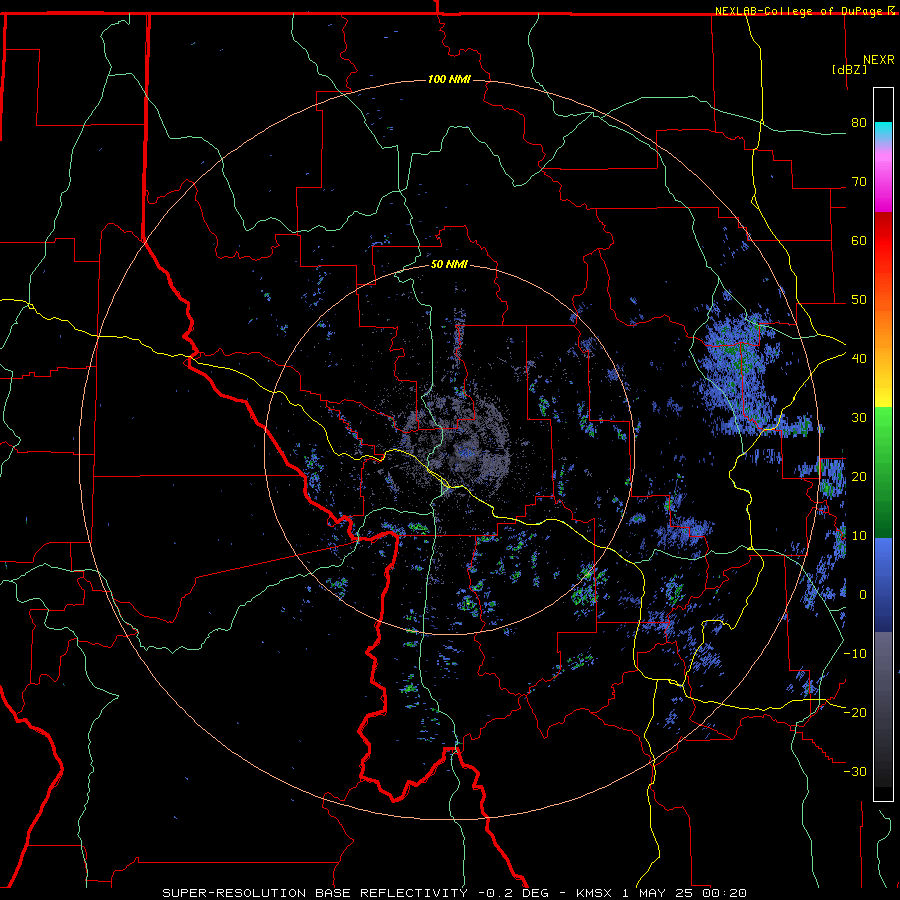Click the -30 value on dBZ scale
The width and height of the screenshot is (900, 900).
click(855, 771)
